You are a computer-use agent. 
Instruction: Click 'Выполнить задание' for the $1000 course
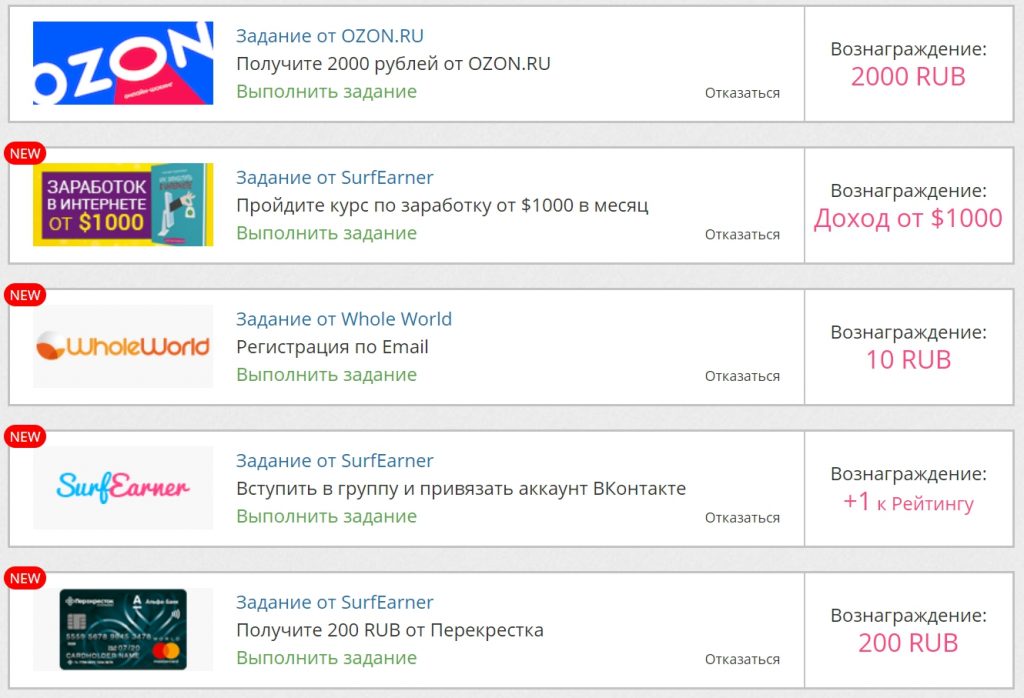point(326,233)
